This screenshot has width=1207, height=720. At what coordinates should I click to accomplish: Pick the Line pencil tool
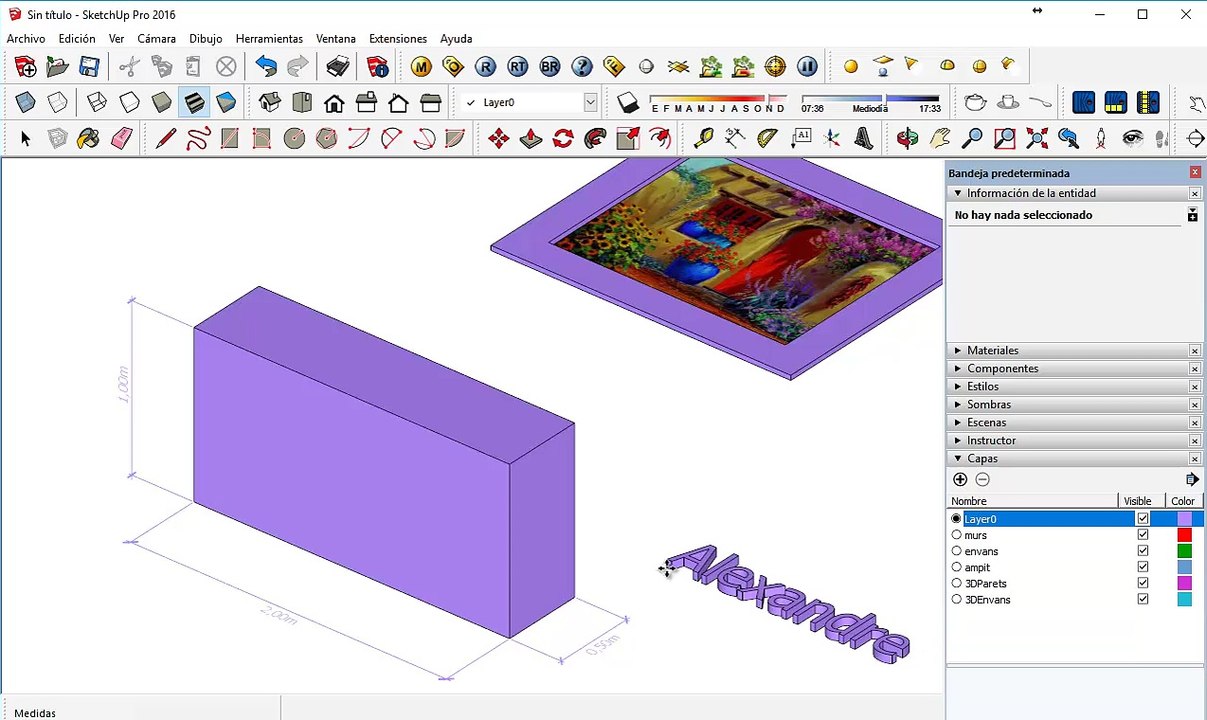click(x=166, y=138)
